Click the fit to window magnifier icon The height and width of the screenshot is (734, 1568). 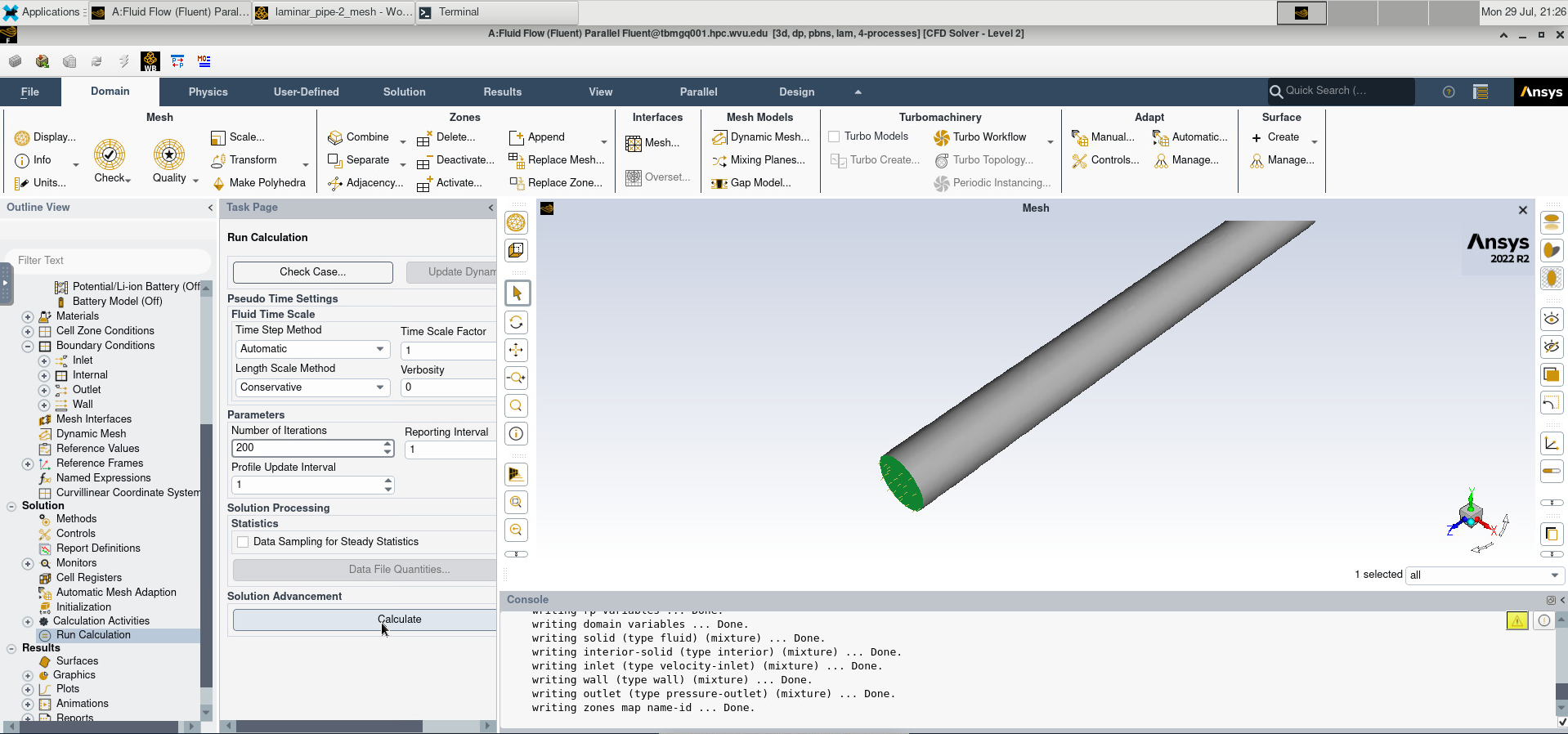click(x=516, y=502)
